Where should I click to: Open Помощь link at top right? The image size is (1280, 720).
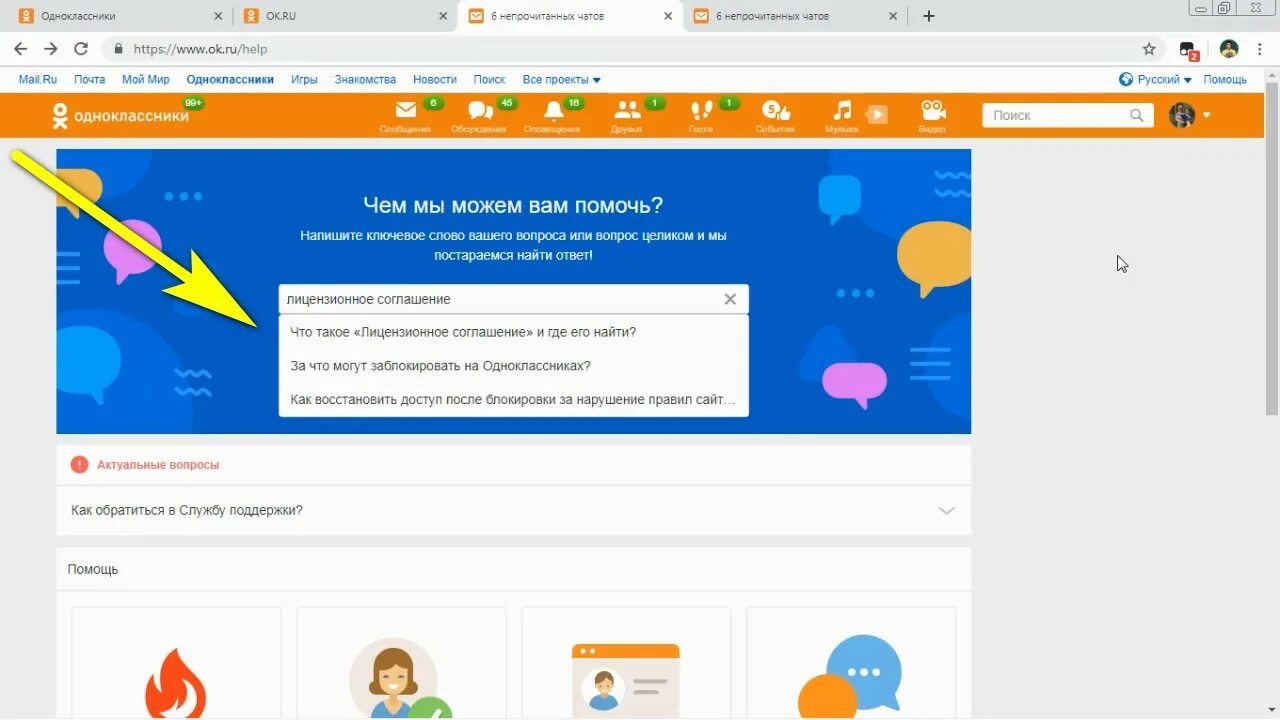tap(1225, 79)
